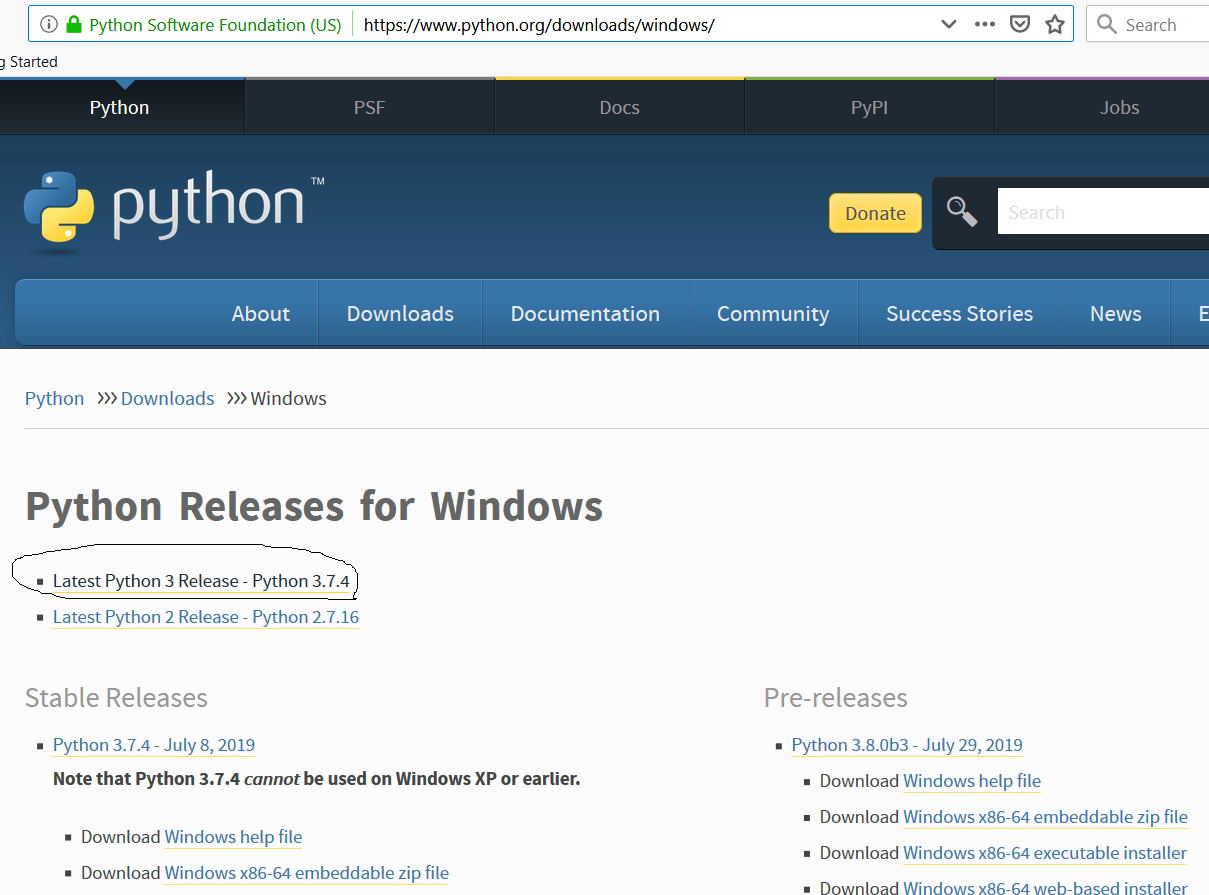Screen dimensions: 1209x895
Task: Open the Community navigation menu
Action: (773, 313)
